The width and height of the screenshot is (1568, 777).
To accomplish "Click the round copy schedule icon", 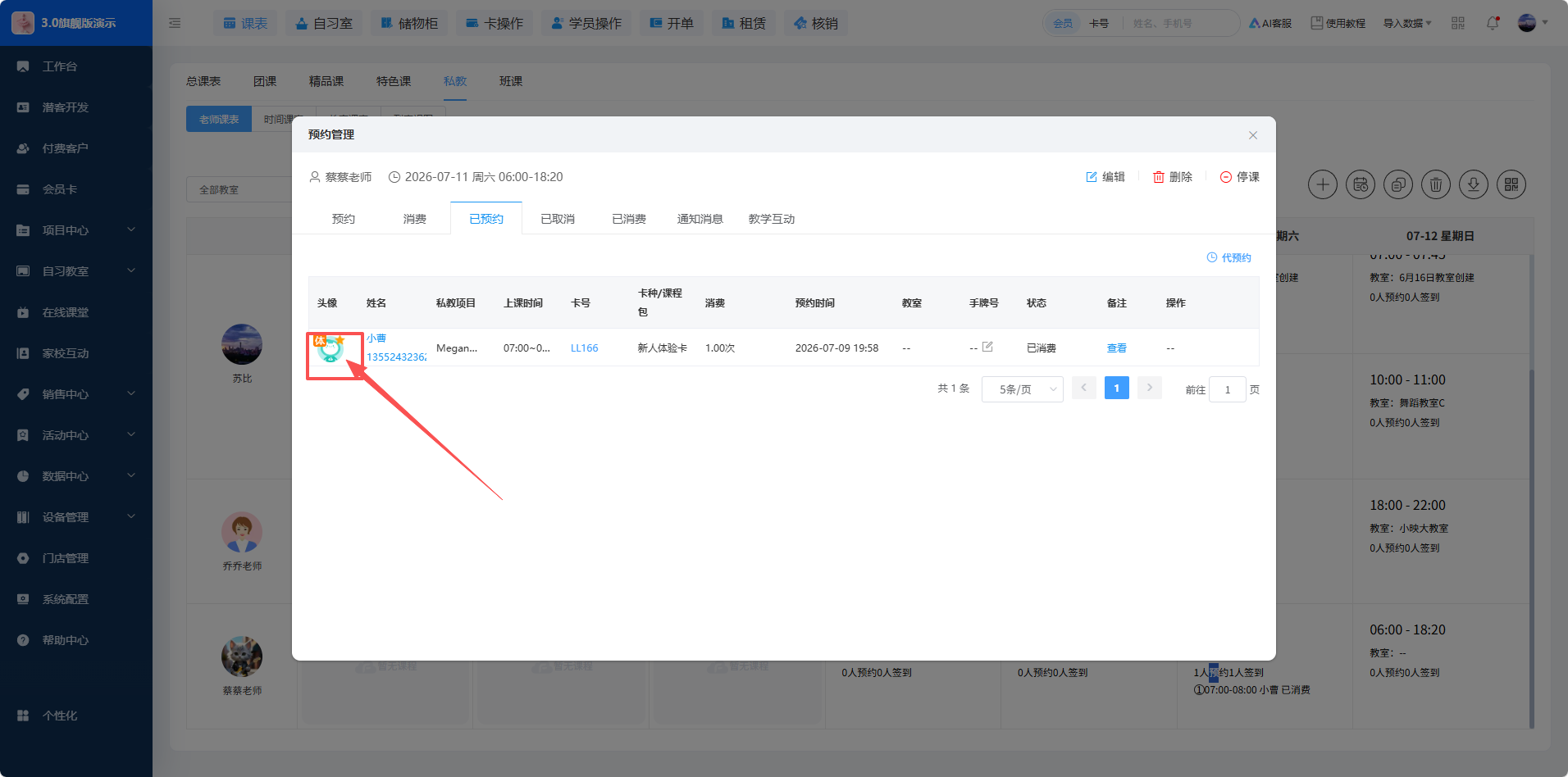I will pyautogui.click(x=1397, y=184).
